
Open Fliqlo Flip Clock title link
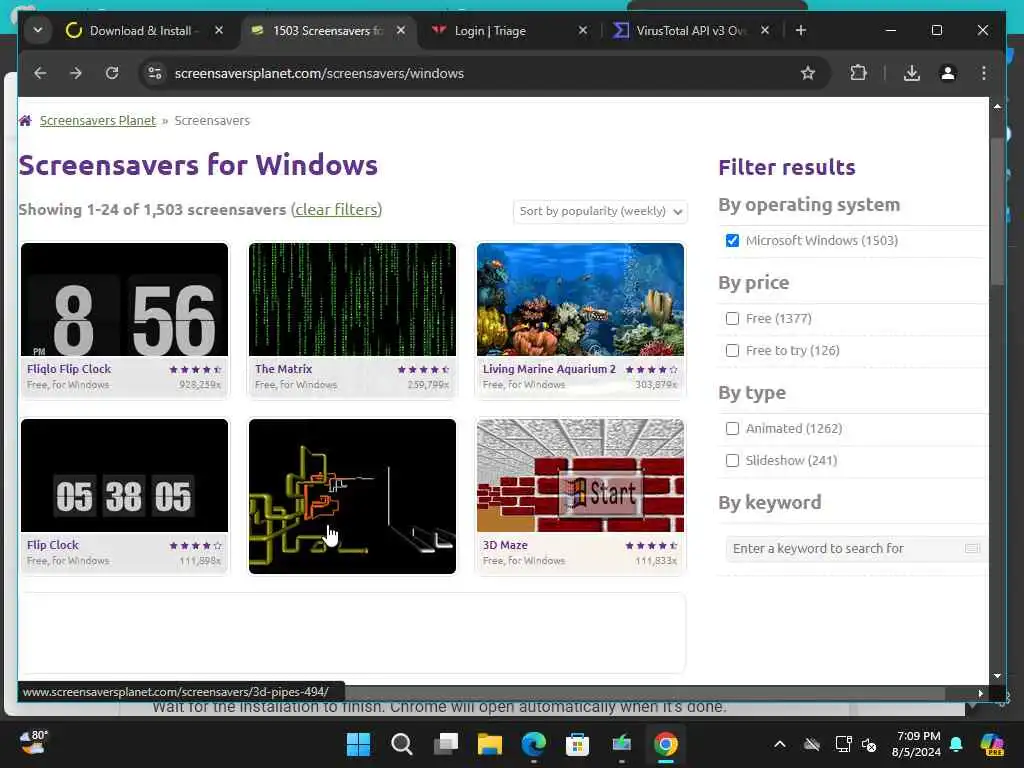(69, 369)
